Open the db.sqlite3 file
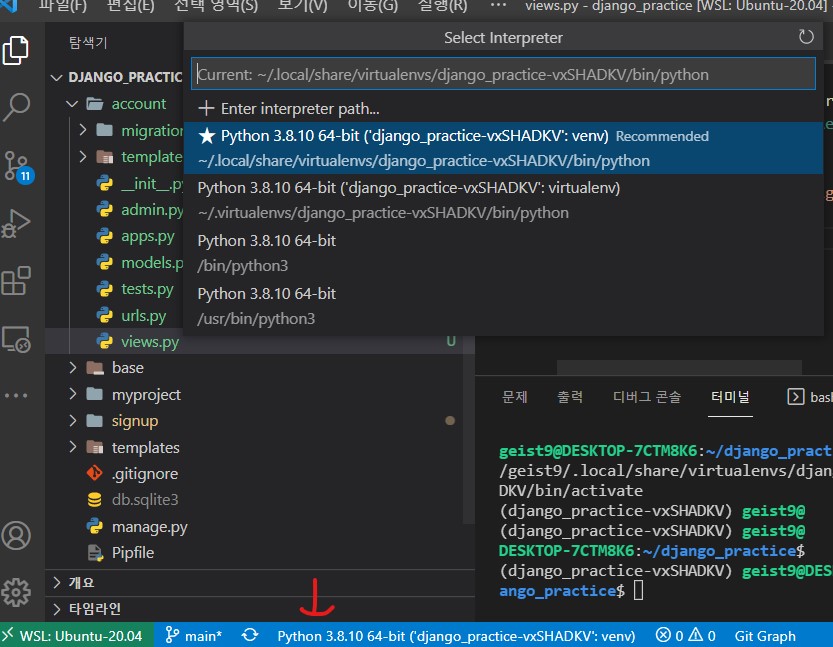 coord(144,500)
